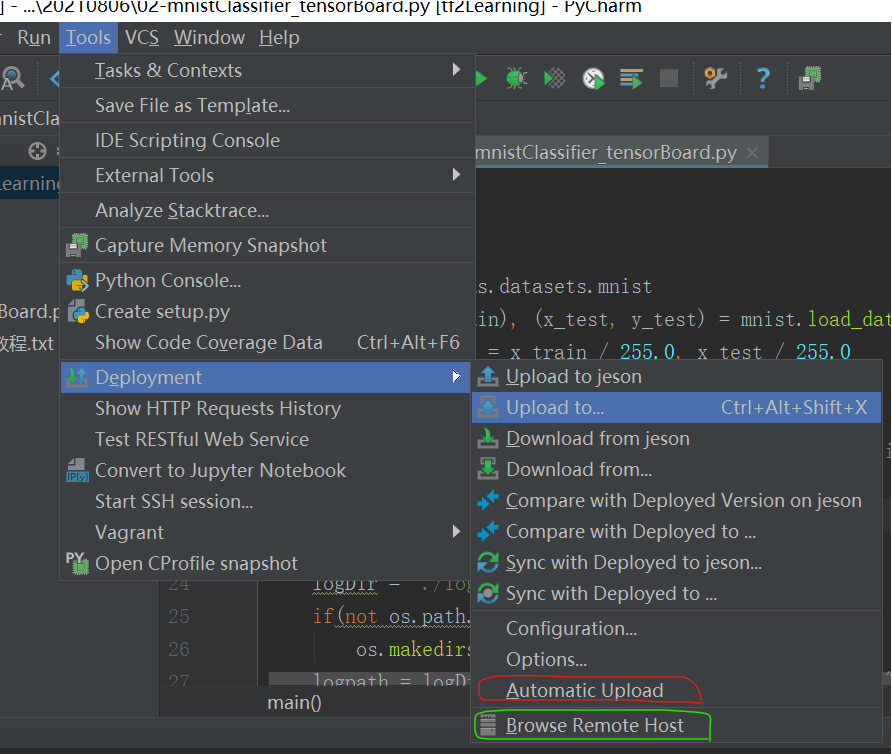Click line number 25 in gutter
The width and height of the screenshot is (892, 754).
[x=179, y=616]
